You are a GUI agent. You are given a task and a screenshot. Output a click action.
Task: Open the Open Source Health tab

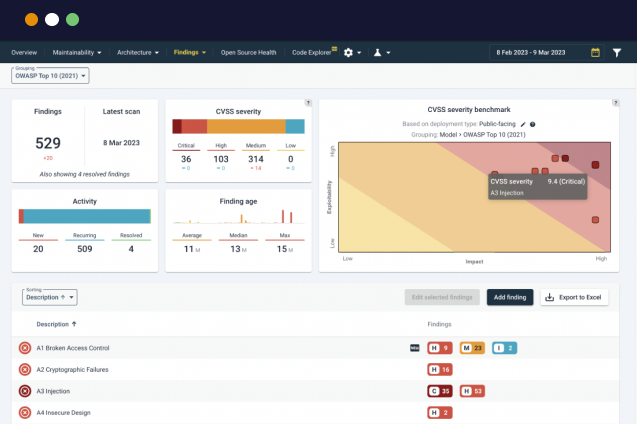[x=248, y=52]
